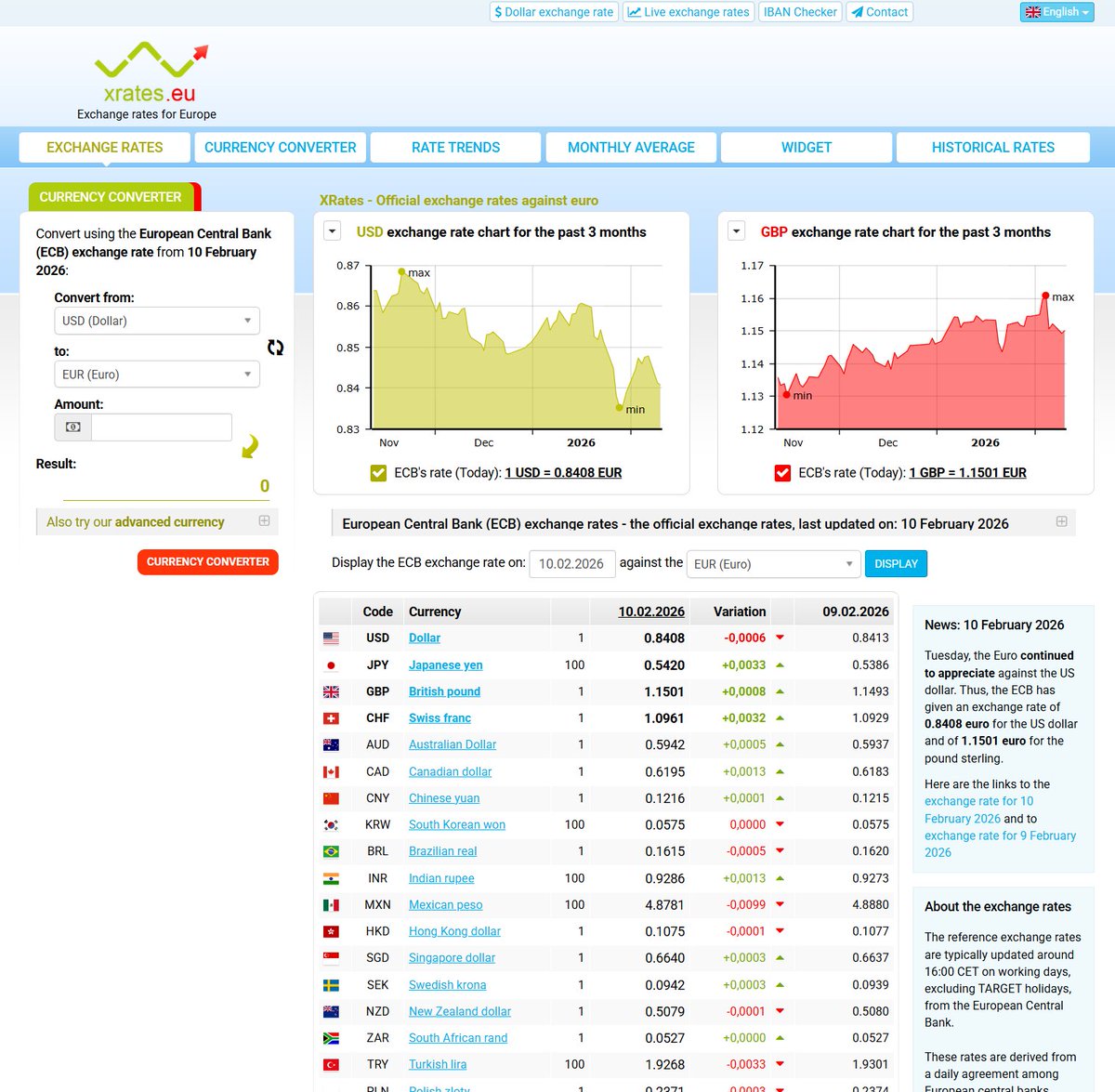Viewport: 1115px width, 1092px height.
Task: Click the blue DISPLAY button
Action: click(896, 564)
